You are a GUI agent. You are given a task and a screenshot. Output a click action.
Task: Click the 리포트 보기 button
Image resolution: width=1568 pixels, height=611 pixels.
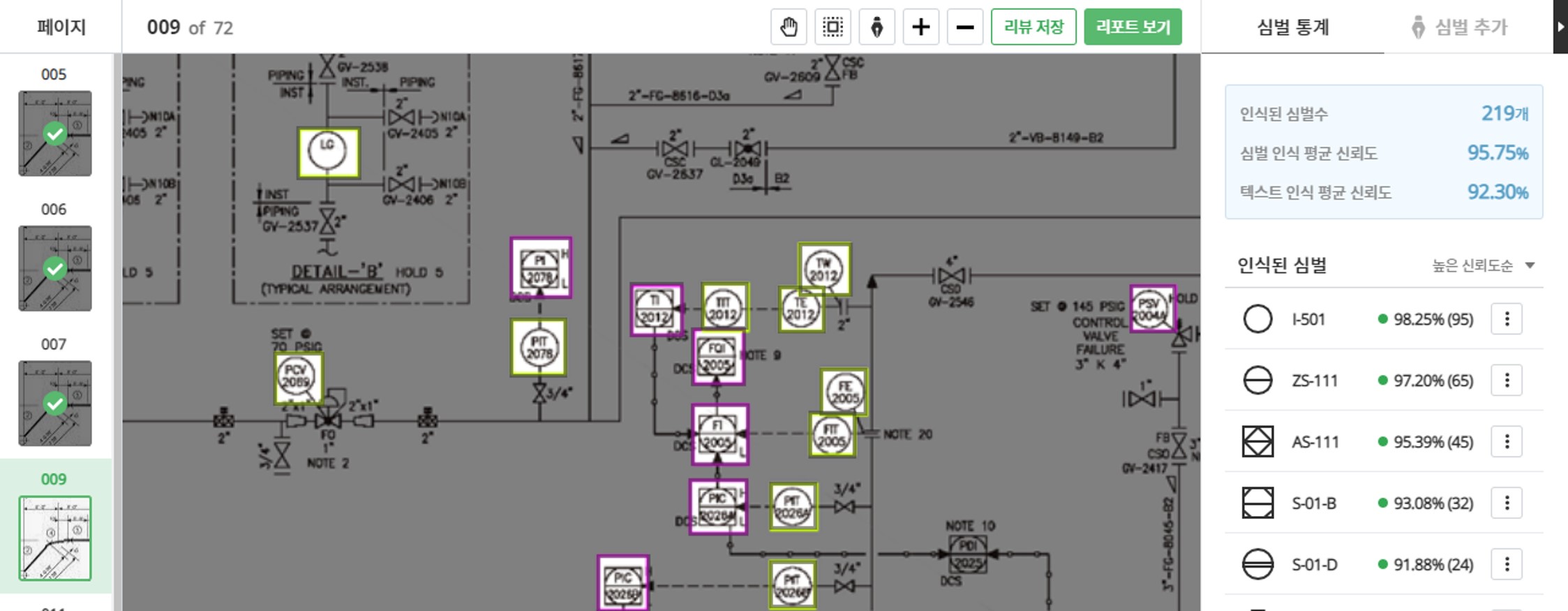click(x=1133, y=27)
